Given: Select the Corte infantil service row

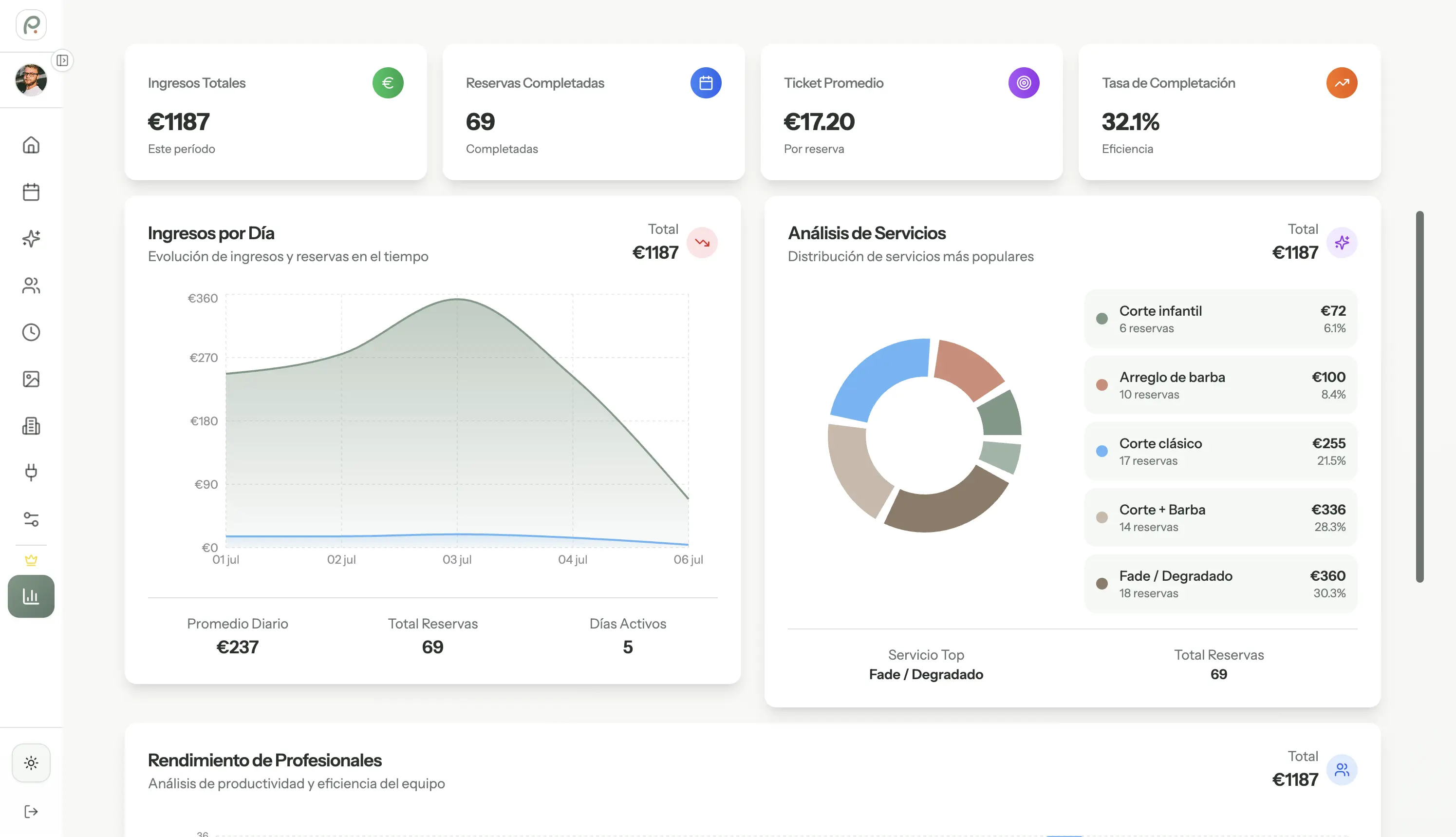Looking at the screenshot, I should 1220,319.
